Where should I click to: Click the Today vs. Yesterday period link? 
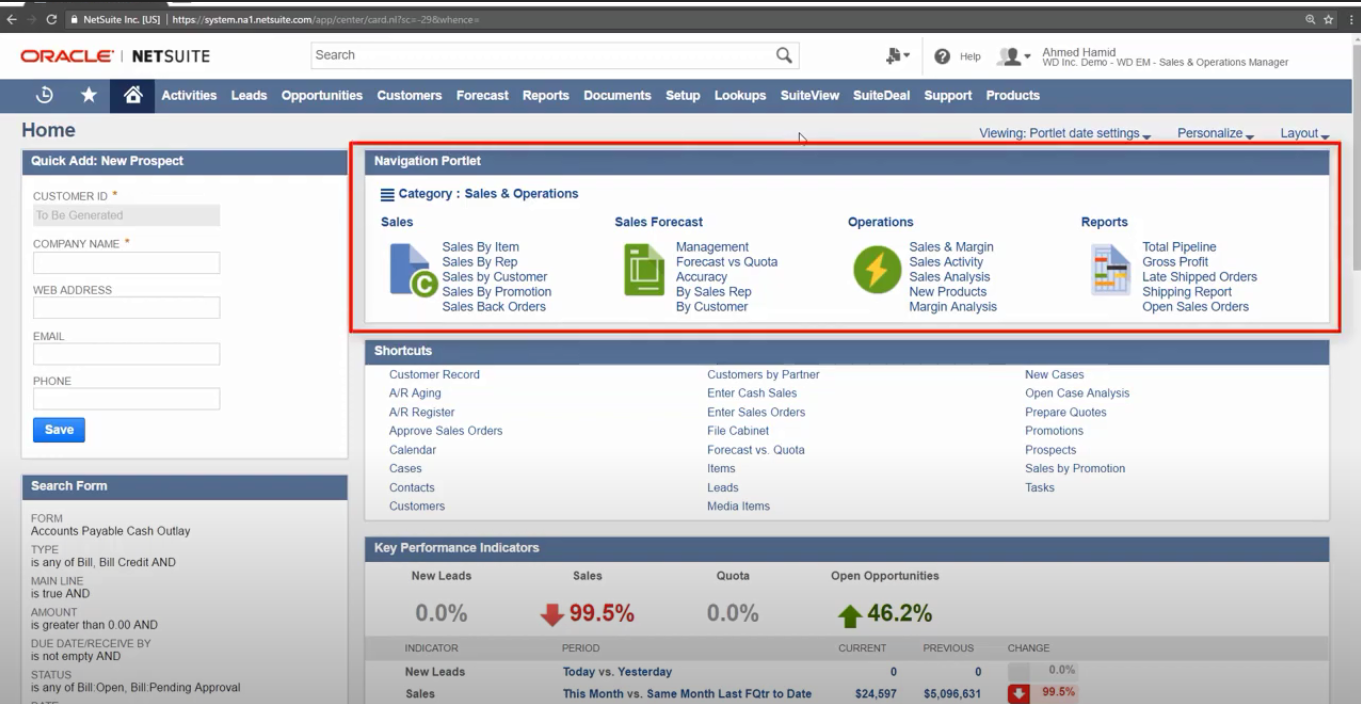pyautogui.click(x=617, y=672)
